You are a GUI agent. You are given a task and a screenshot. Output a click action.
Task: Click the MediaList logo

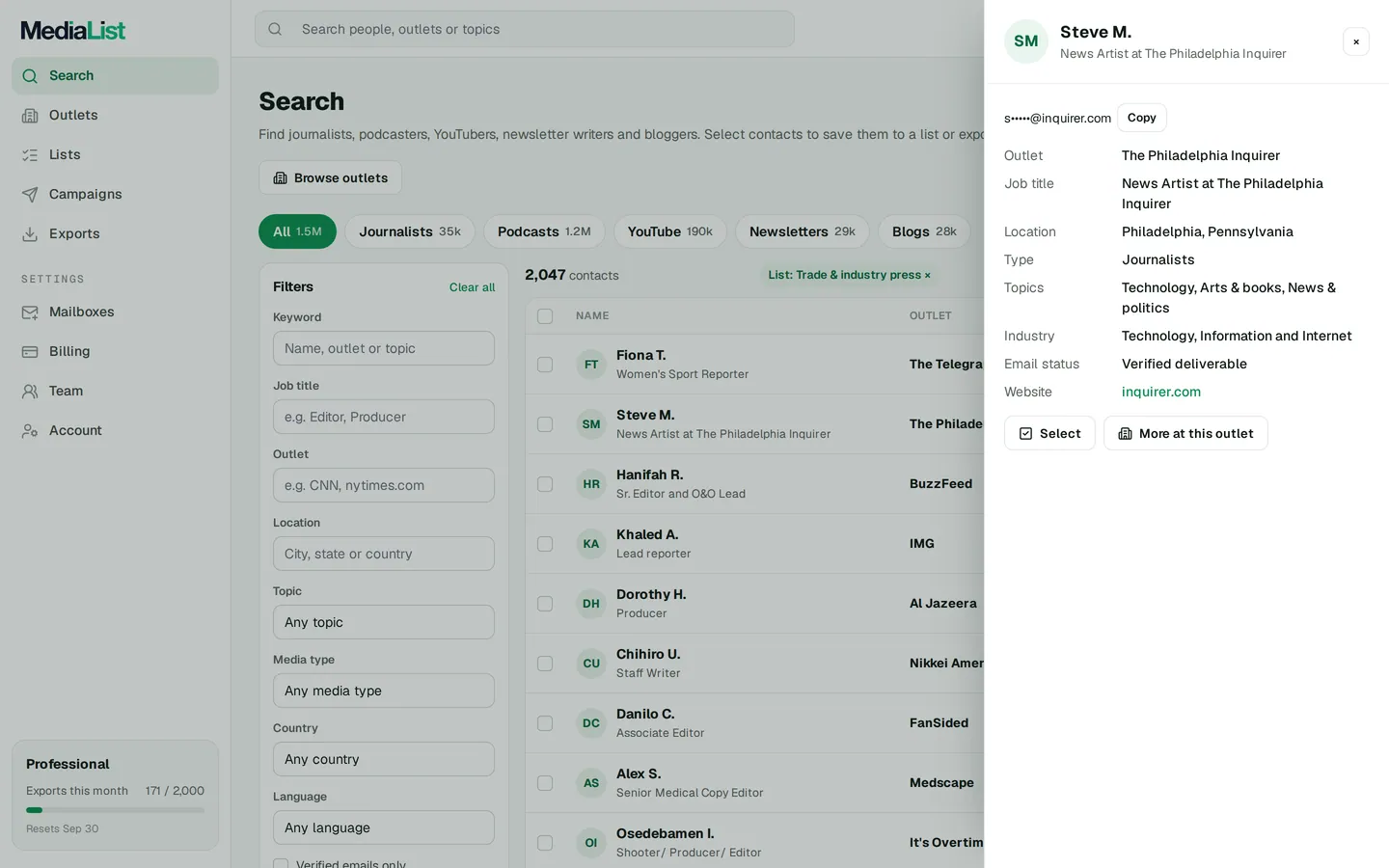73,31
